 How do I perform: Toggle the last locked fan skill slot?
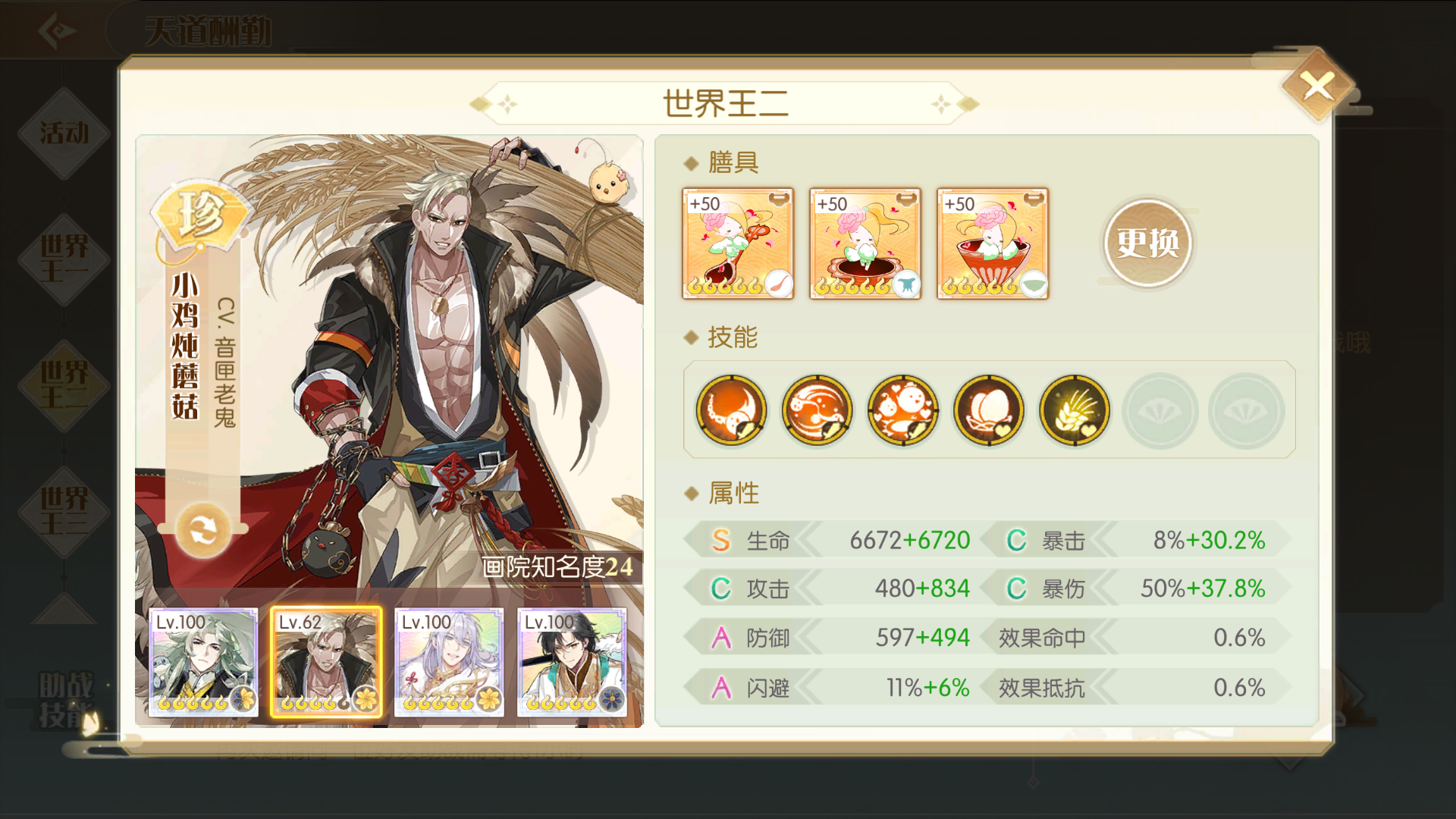[1246, 410]
